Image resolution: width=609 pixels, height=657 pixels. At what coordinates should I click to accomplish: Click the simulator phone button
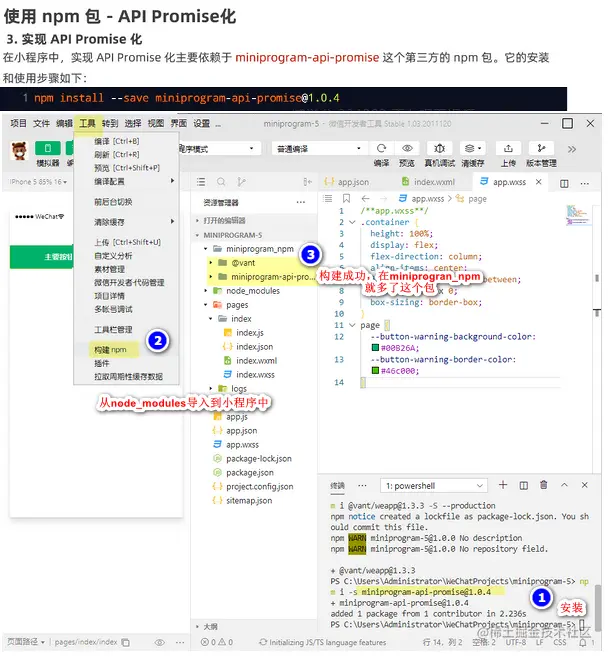click(x=47, y=148)
